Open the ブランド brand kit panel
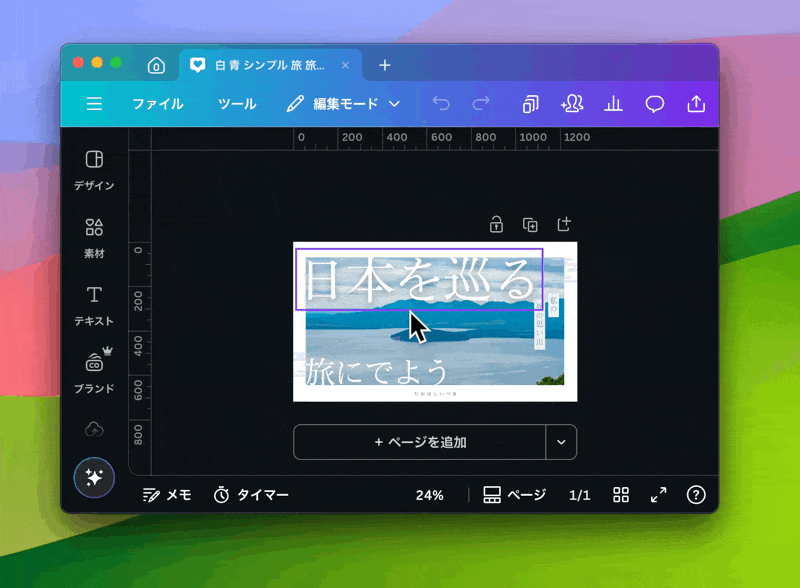 point(94,371)
